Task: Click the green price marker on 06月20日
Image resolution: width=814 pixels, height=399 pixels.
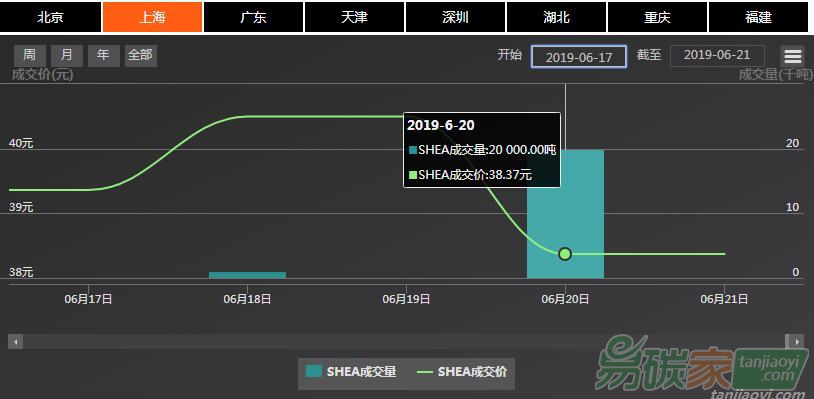Action: tap(565, 254)
